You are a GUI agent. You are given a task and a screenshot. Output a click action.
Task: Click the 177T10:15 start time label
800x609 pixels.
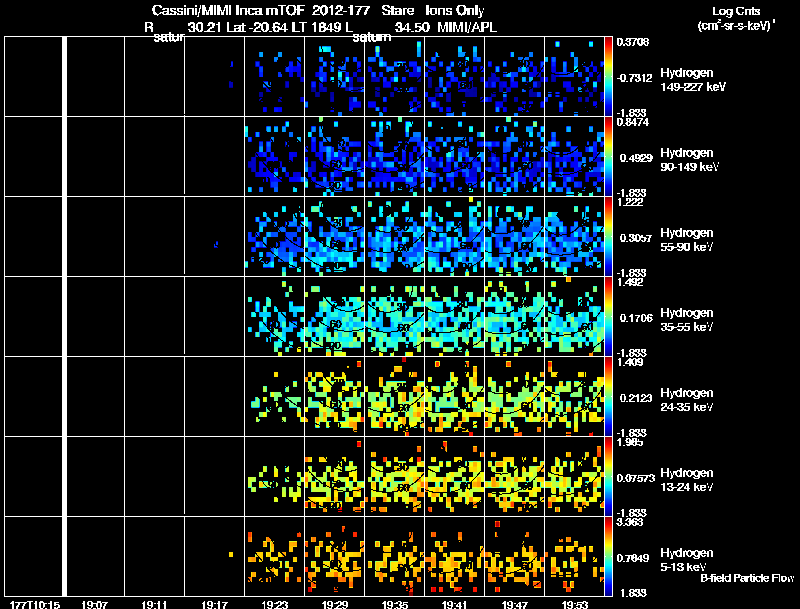pyautogui.click(x=35, y=604)
